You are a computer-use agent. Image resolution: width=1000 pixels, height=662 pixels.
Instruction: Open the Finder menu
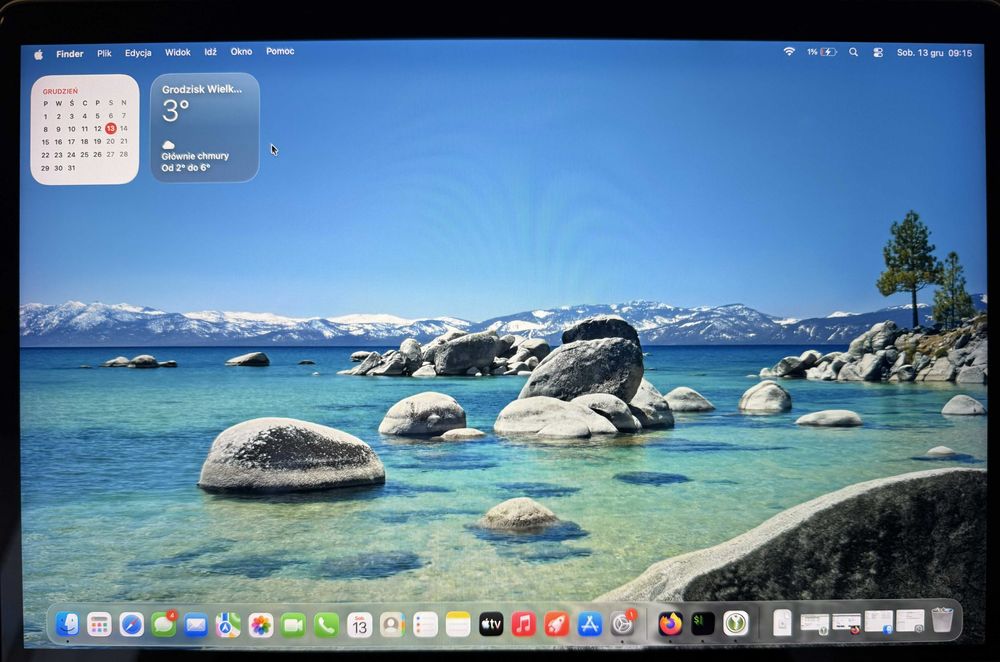pos(70,54)
